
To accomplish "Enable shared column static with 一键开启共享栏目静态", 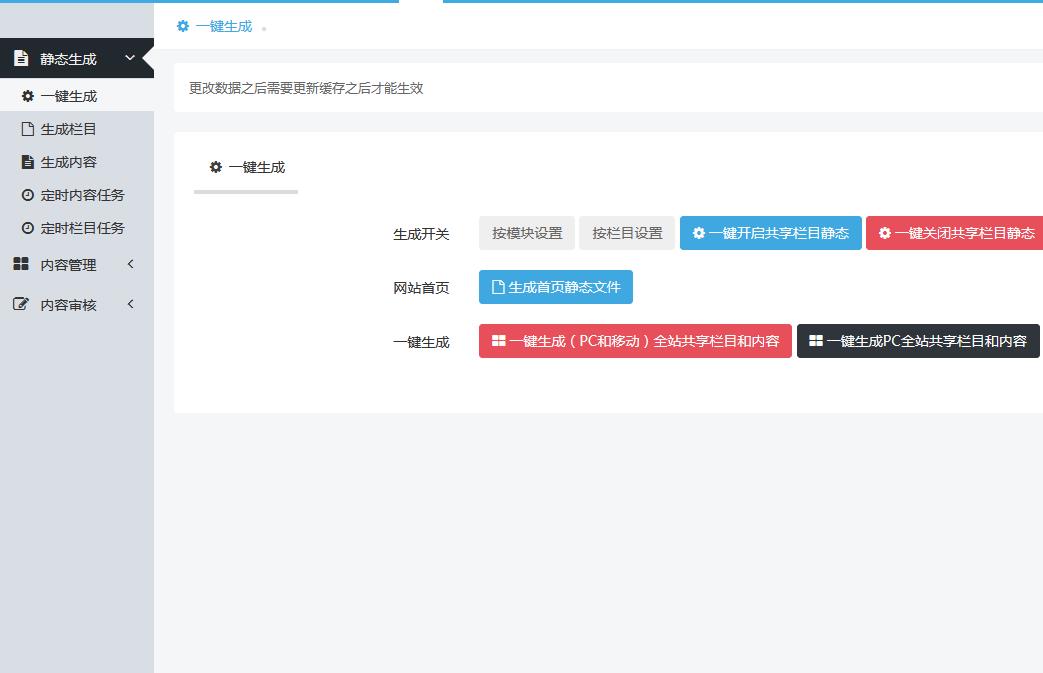I will pos(770,233).
